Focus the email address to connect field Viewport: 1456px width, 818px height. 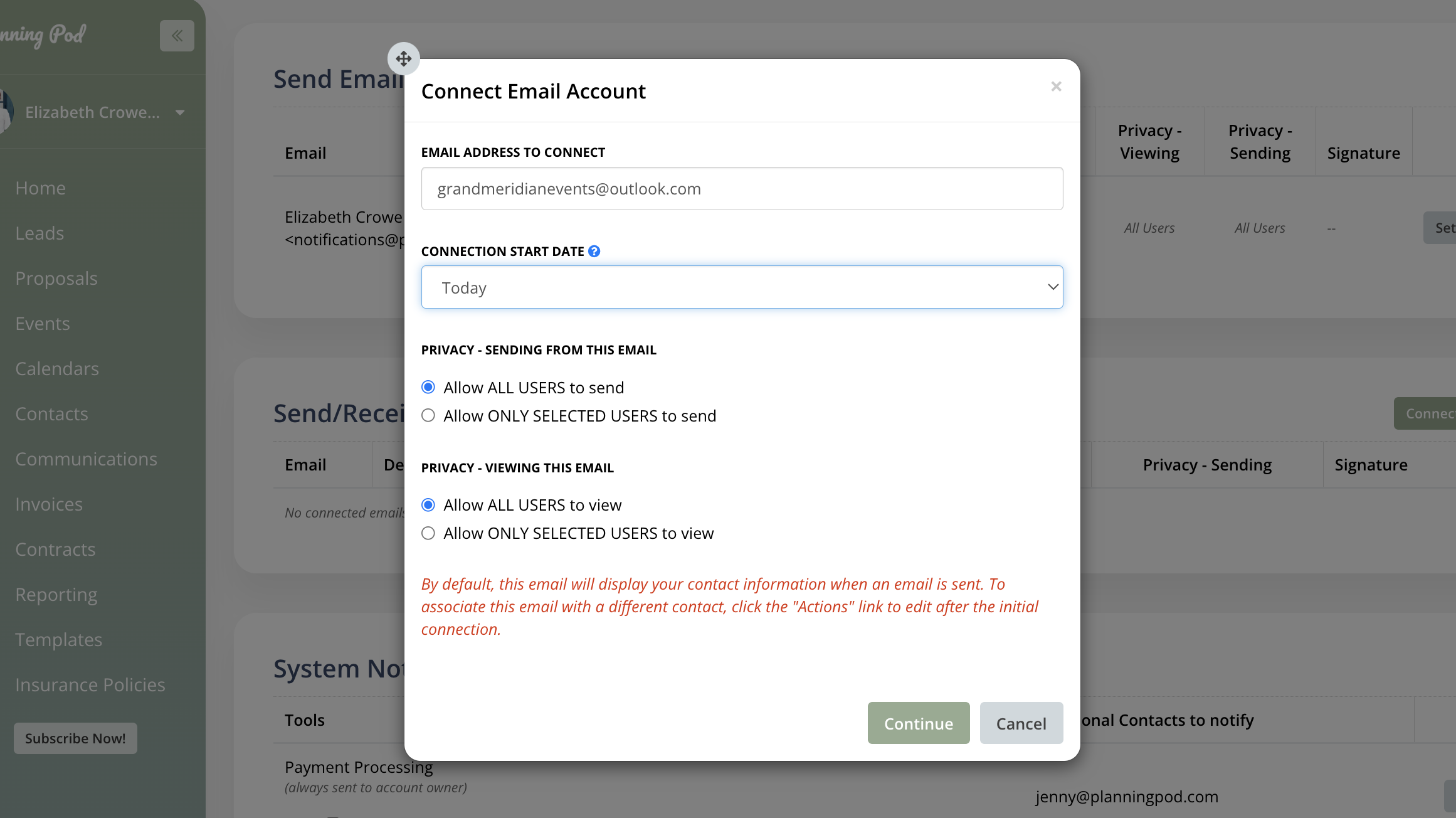coord(742,189)
